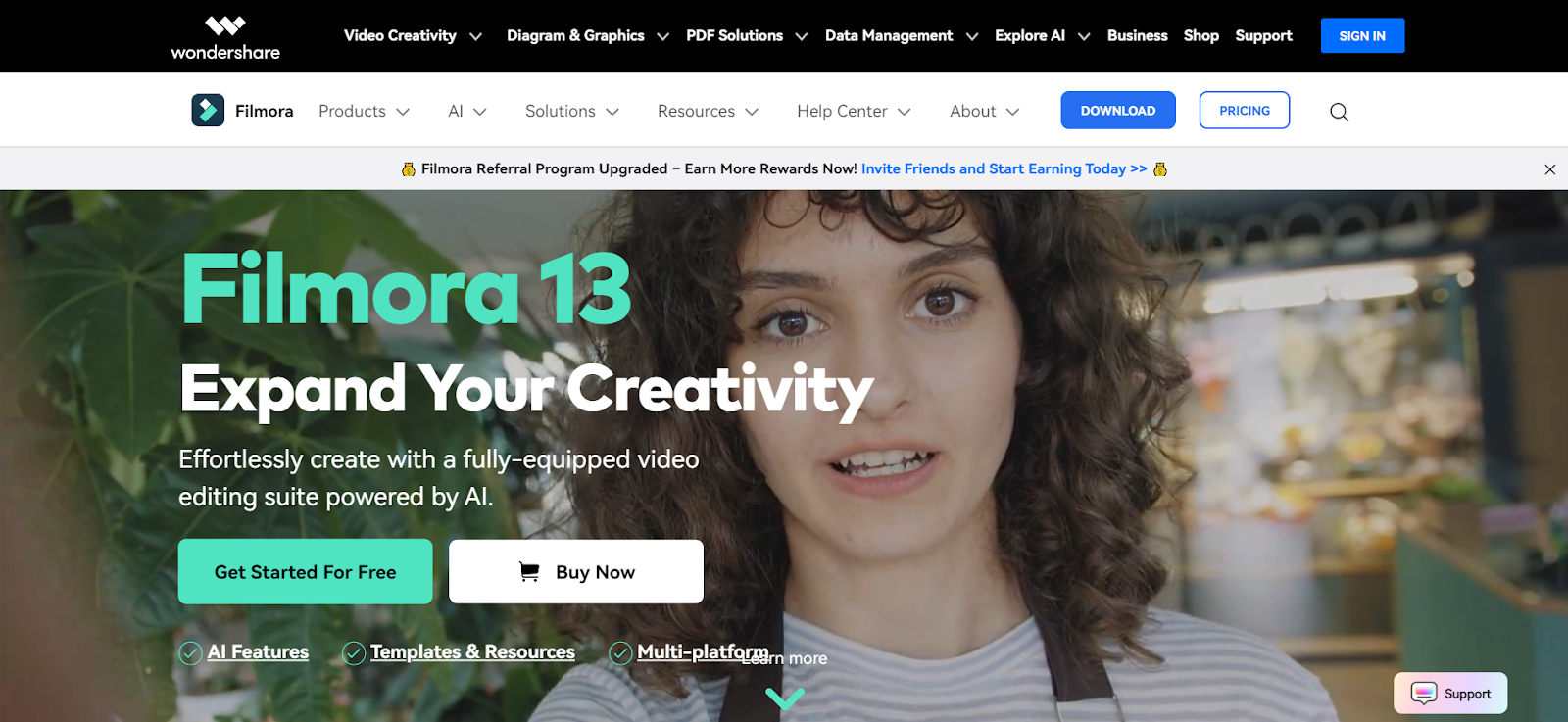Click the blue DOWNLOAD button

(x=1118, y=111)
